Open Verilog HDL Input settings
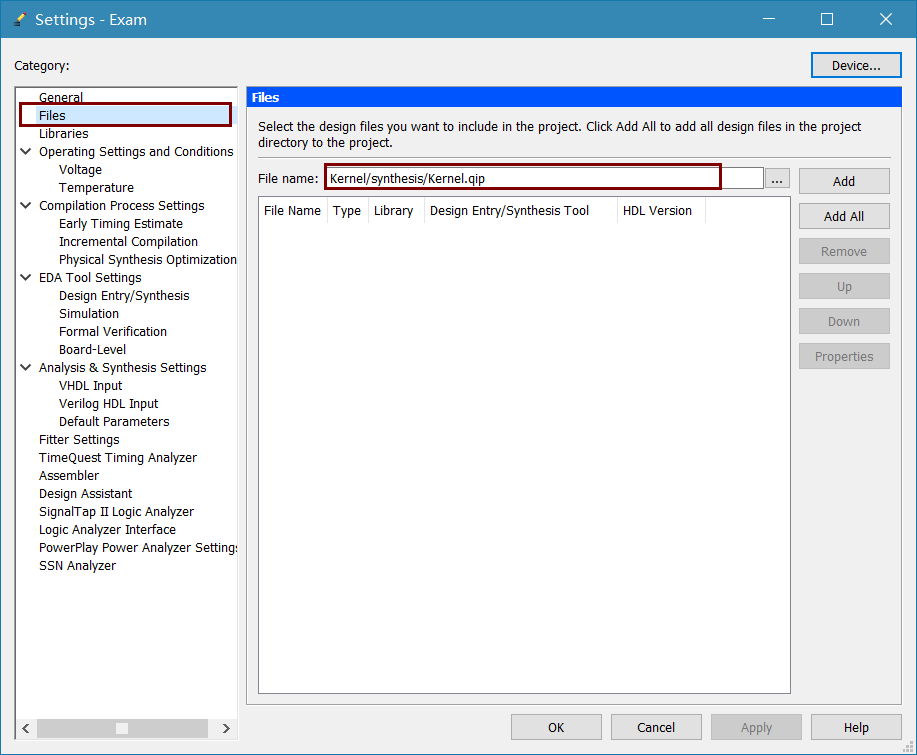 coord(108,404)
